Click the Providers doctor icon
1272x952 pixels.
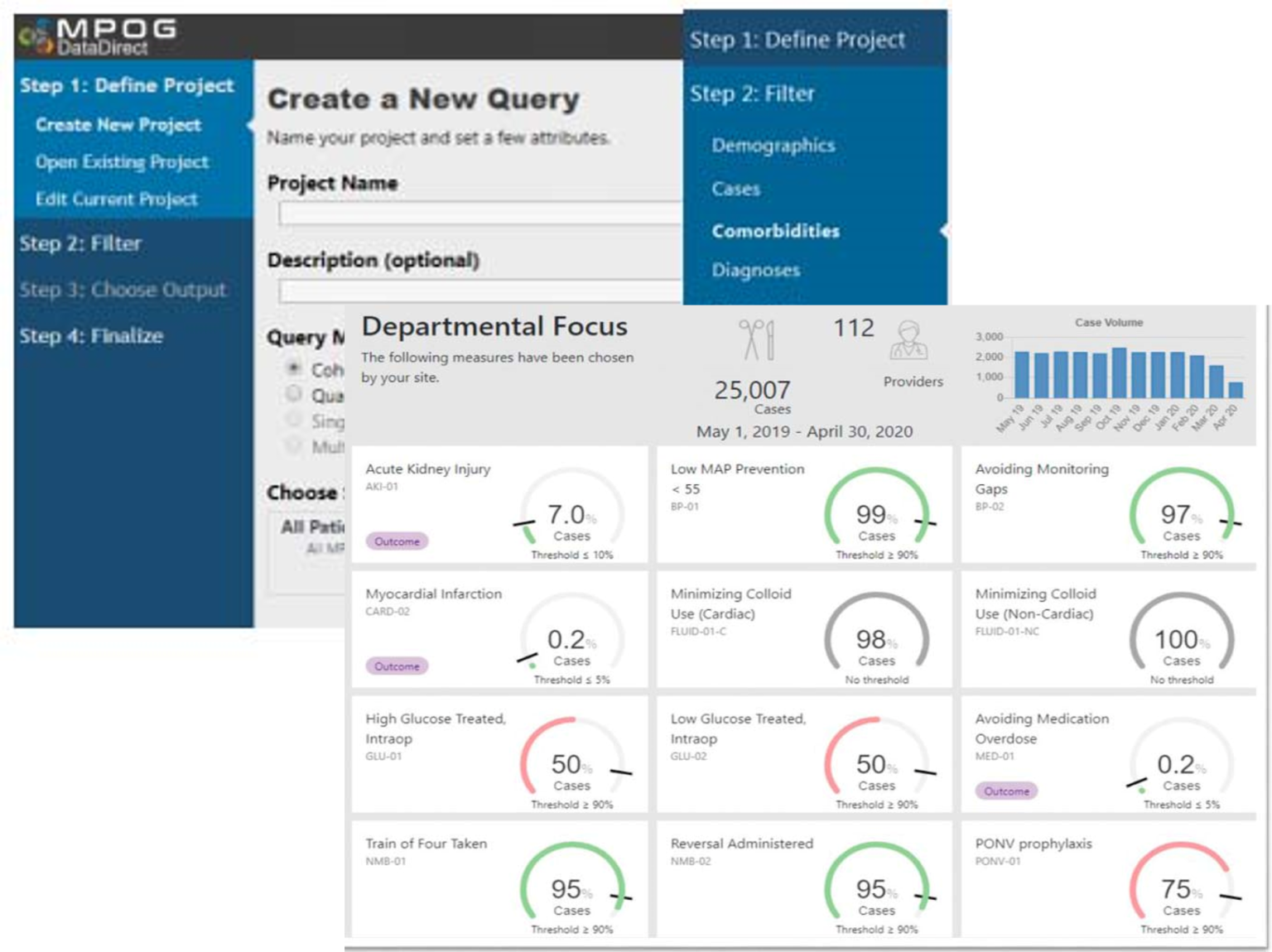pos(908,340)
